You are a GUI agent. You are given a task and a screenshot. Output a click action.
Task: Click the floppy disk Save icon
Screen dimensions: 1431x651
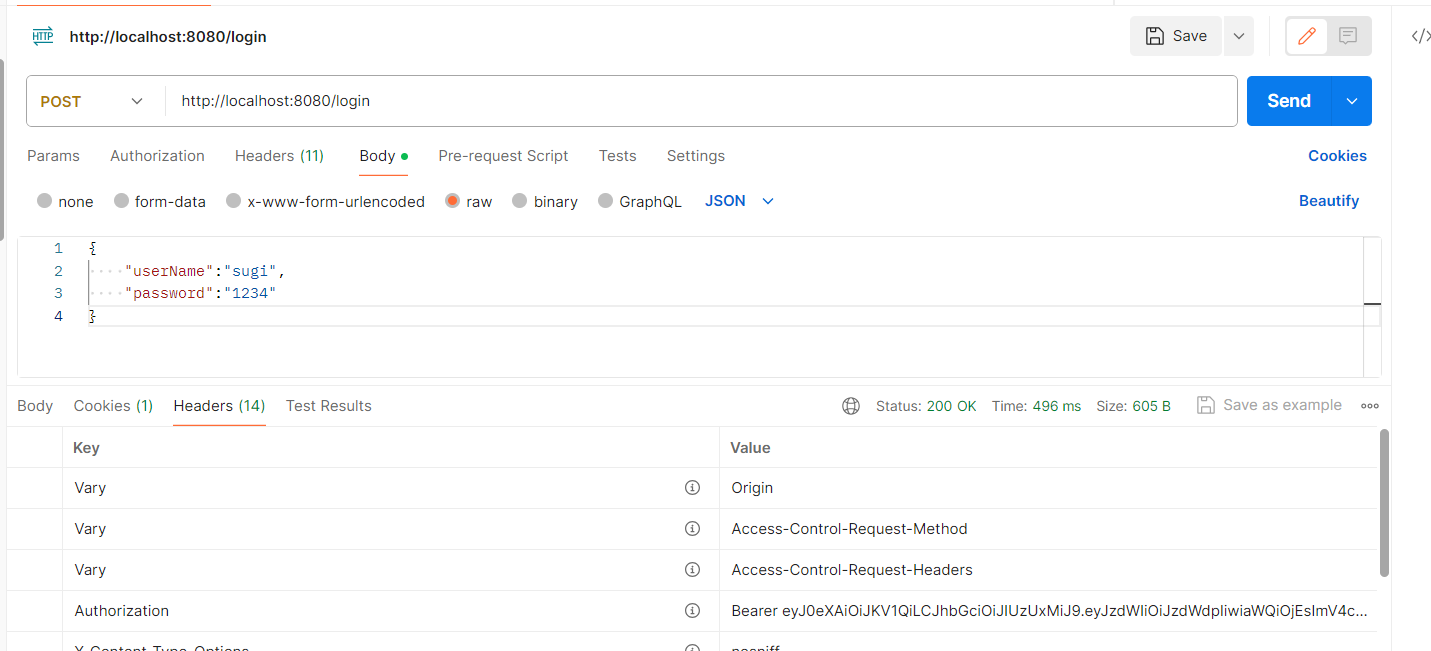point(1154,36)
